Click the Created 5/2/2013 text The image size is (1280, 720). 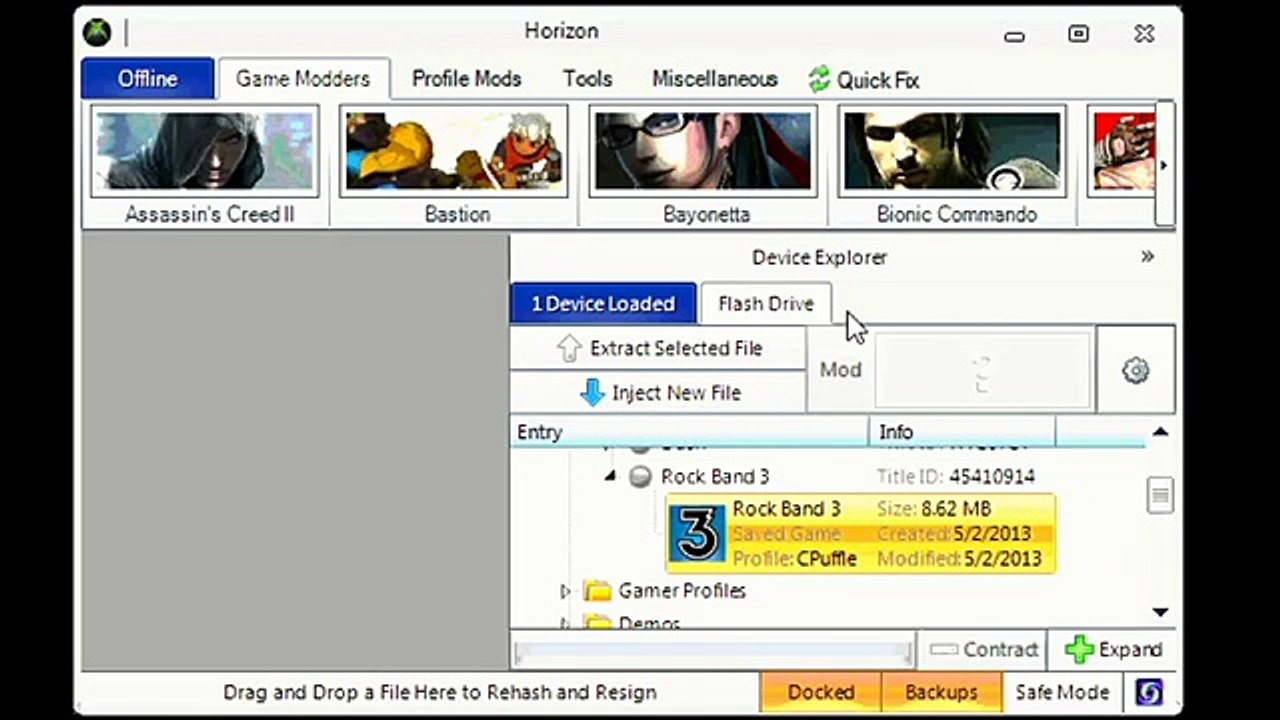[x=953, y=534]
